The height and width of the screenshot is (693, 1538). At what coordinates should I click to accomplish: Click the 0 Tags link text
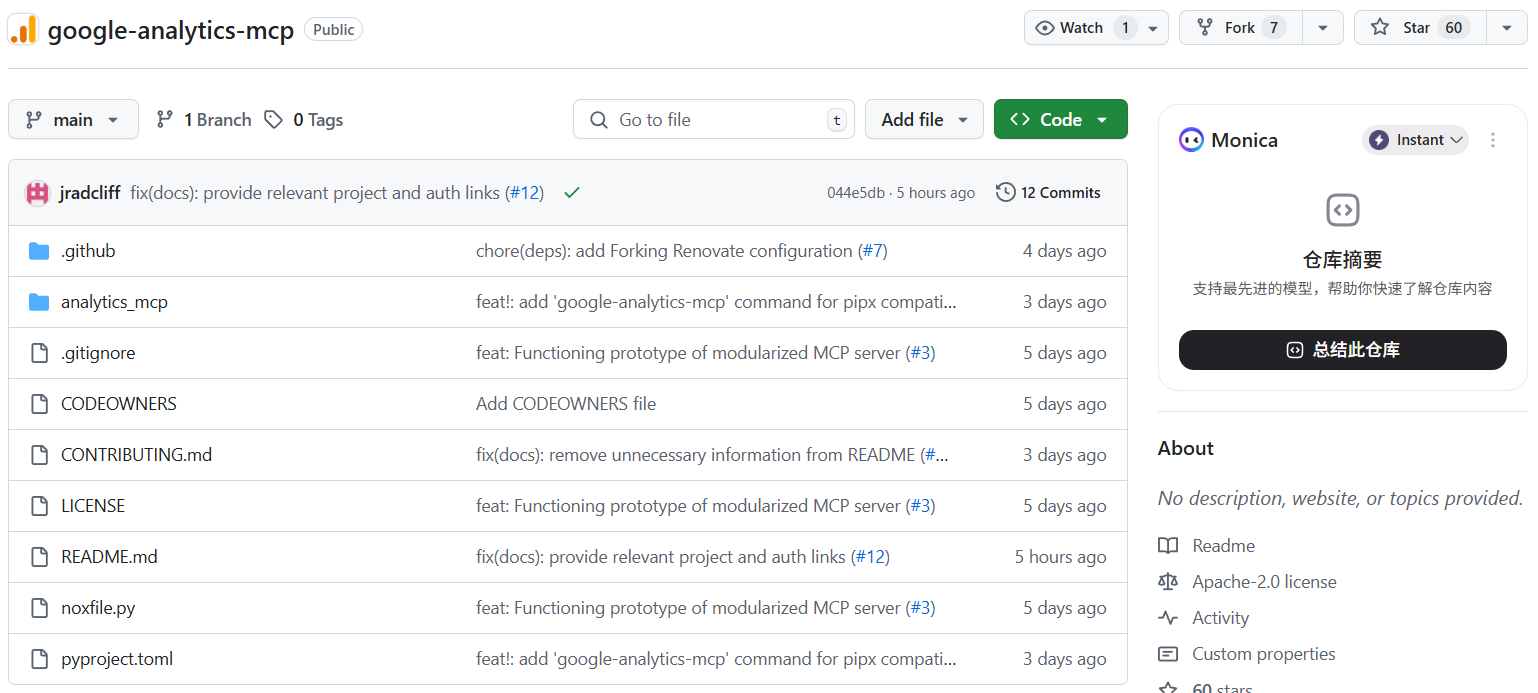(318, 120)
